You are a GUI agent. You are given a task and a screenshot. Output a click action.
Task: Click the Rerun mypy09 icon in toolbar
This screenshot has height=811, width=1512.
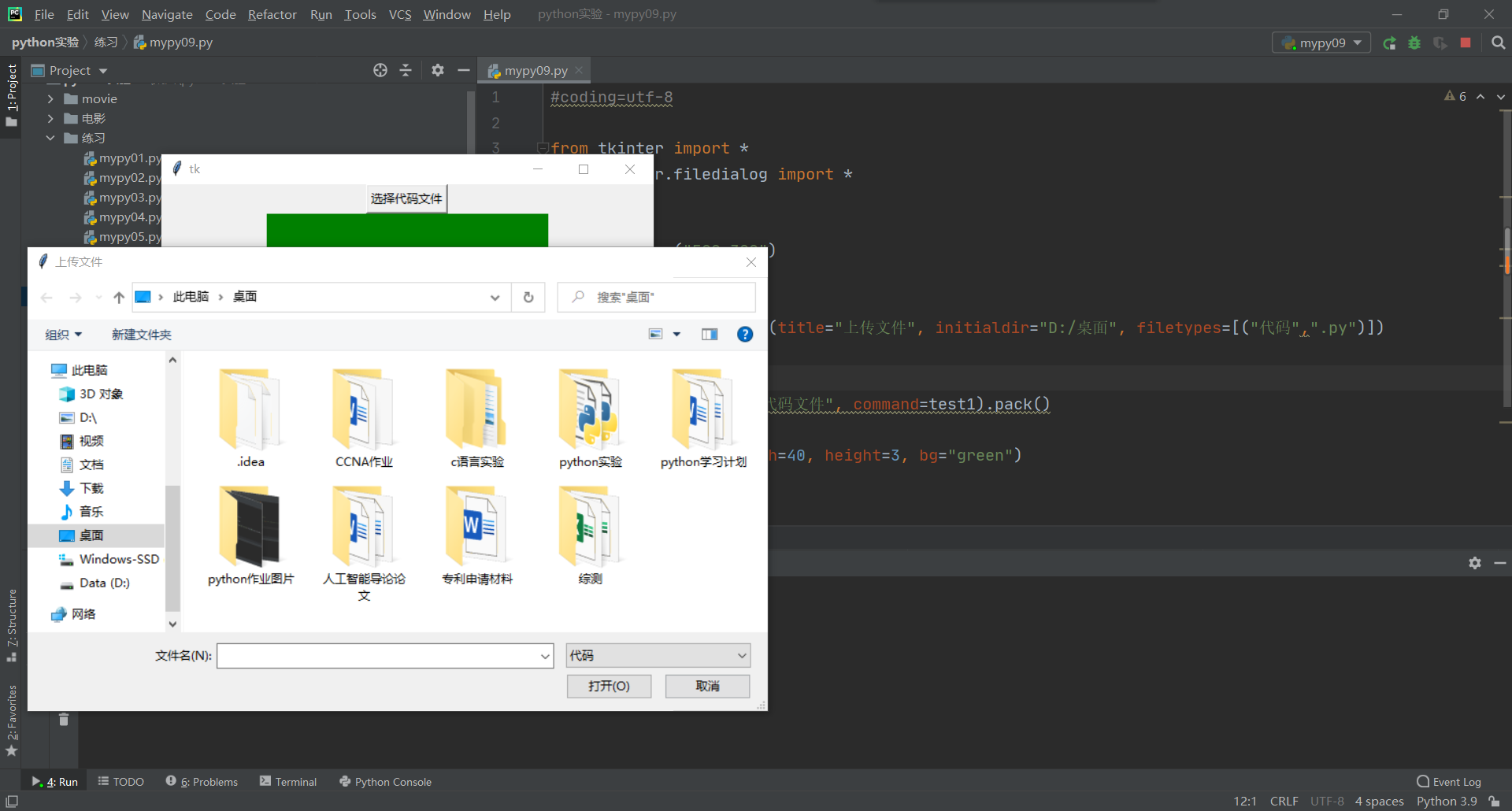pyautogui.click(x=1390, y=43)
